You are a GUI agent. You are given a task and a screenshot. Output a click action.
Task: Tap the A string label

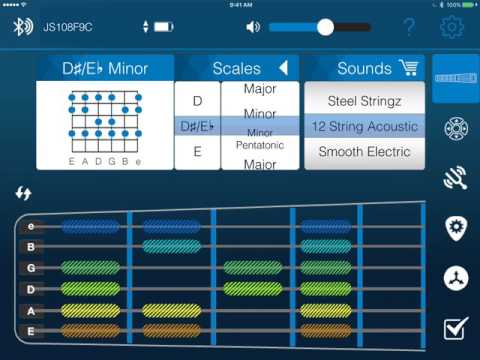(31, 311)
